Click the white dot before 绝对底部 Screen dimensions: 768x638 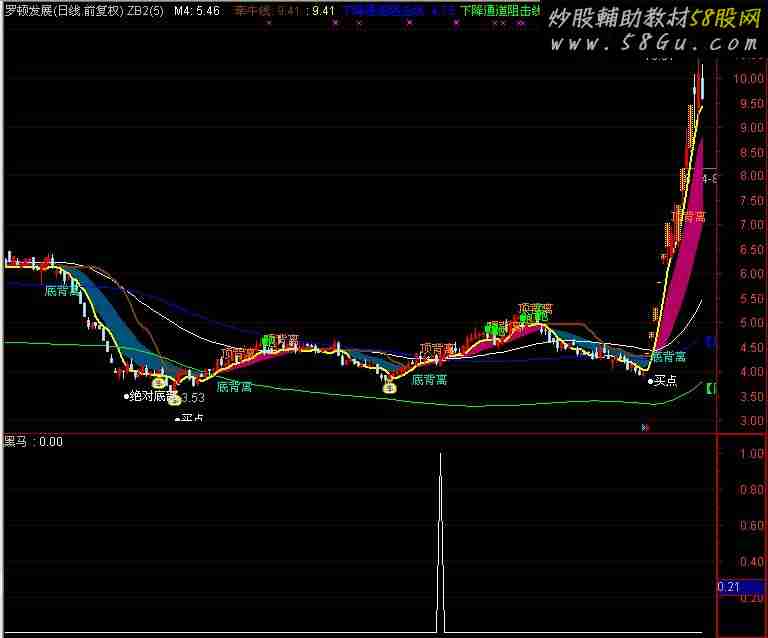coord(126,397)
